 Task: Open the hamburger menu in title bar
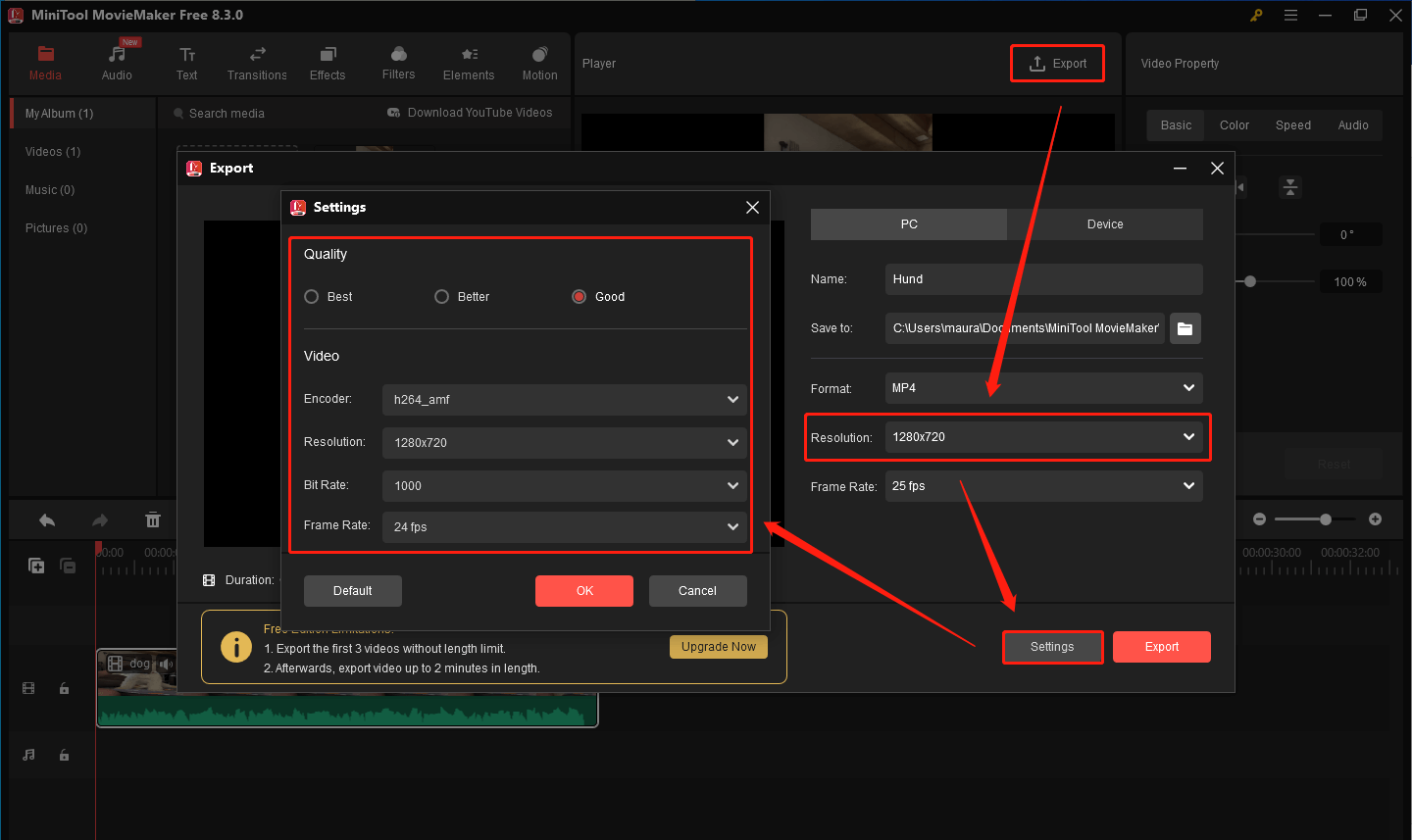pyautogui.click(x=1291, y=15)
